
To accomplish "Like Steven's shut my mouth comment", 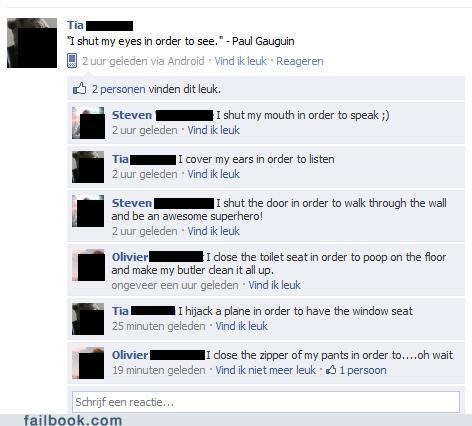I will [x=213, y=130].
